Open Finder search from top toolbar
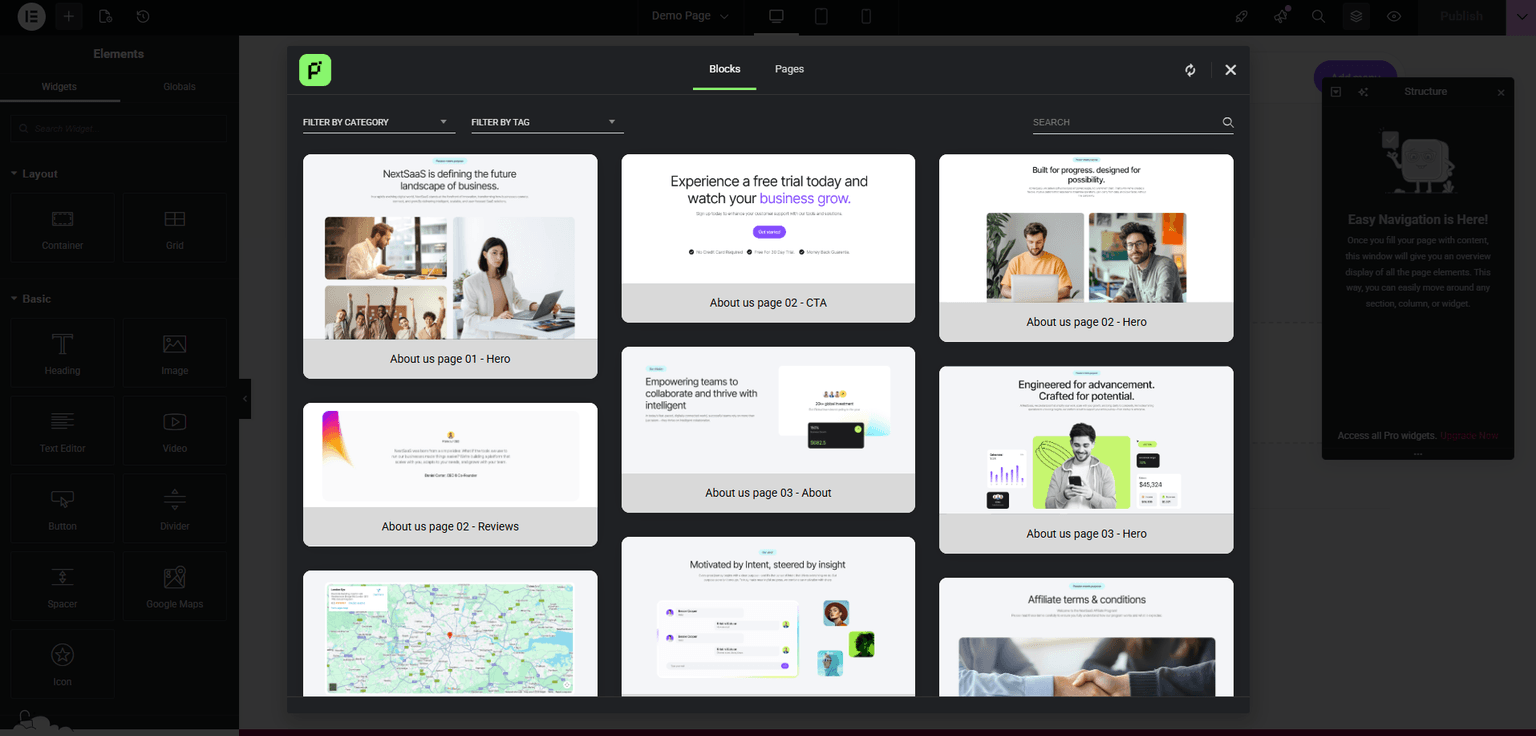 tap(1318, 16)
